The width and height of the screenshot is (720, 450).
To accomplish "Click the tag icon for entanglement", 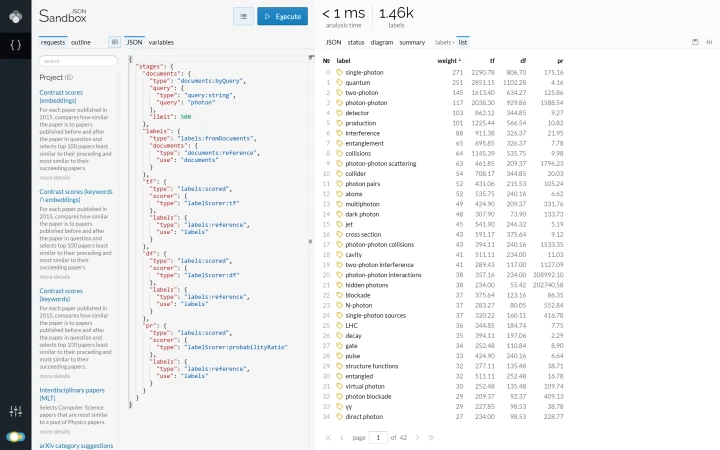I will [339, 143].
